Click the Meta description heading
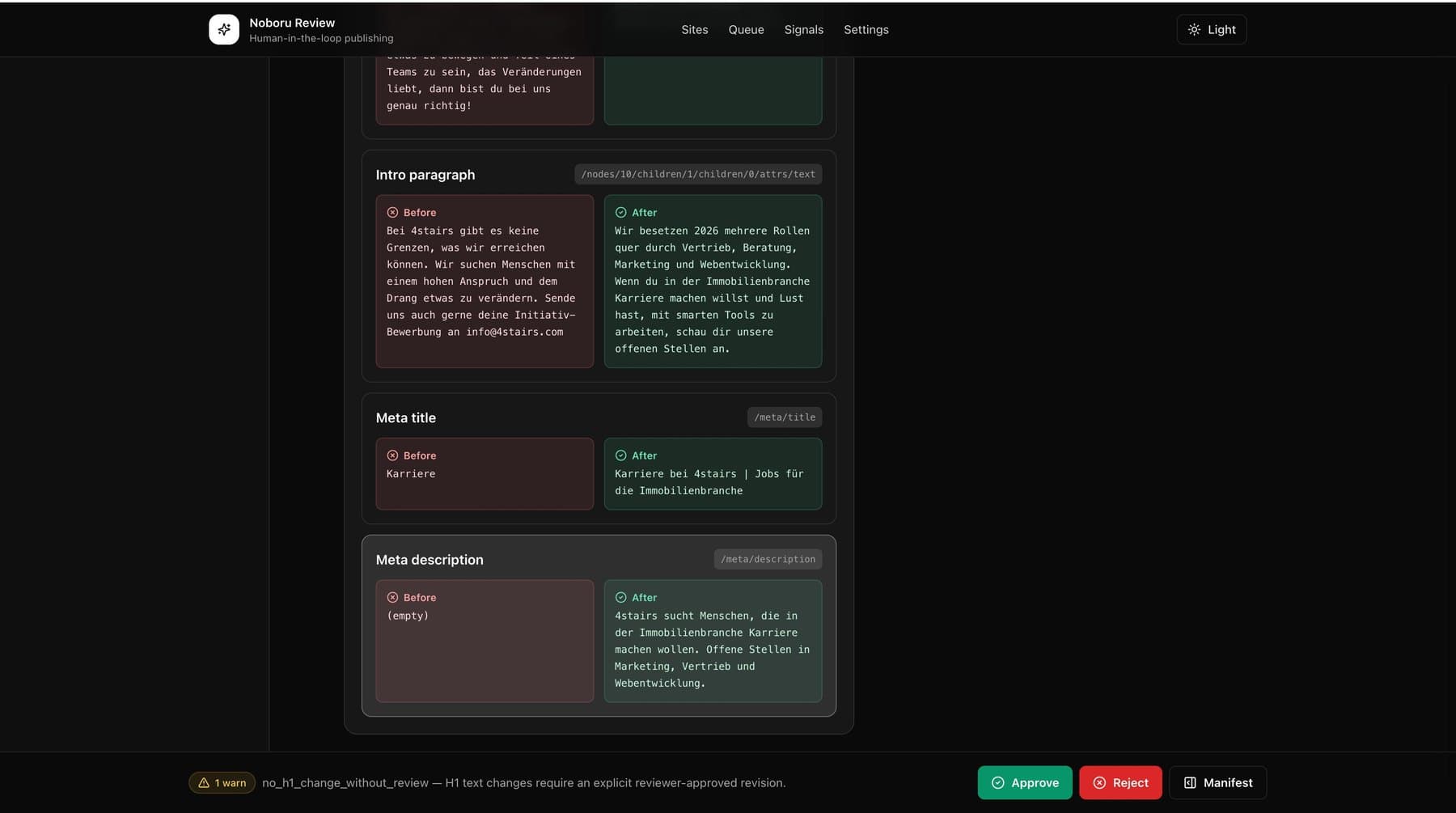The height and width of the screenshot is (813, 1456). 430,560
